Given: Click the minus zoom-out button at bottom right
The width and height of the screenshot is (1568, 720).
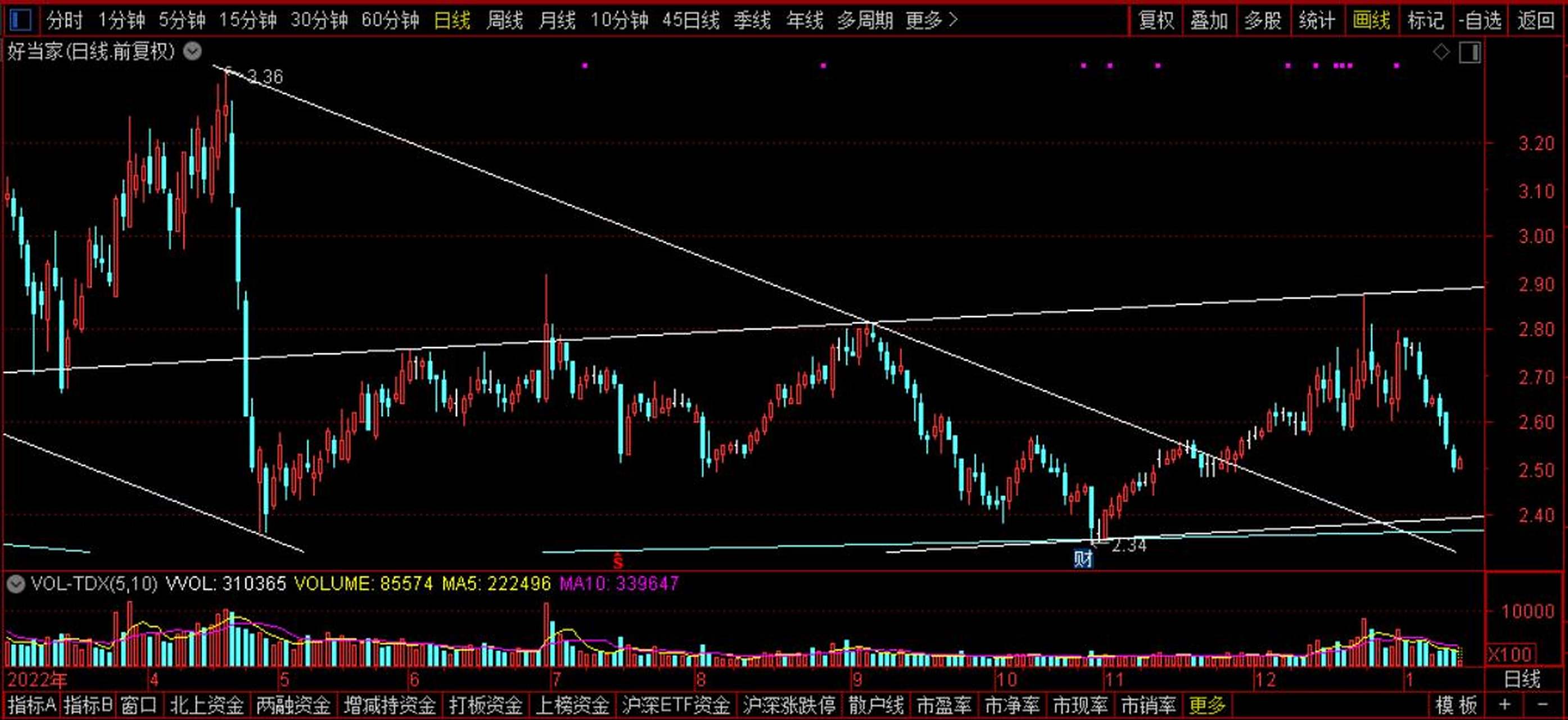Looking at the screenshot, I should pyautogui.click(x=1543, y=705).
